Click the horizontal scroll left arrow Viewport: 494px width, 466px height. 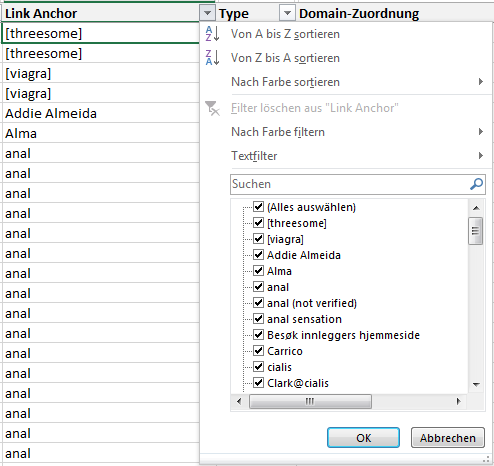point(239,401)
